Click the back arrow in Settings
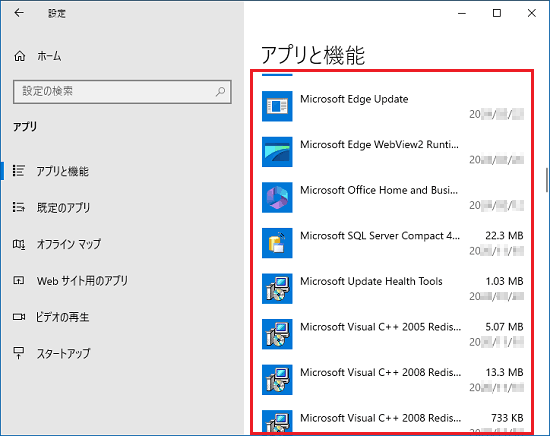550x436 pixels. 19,13
